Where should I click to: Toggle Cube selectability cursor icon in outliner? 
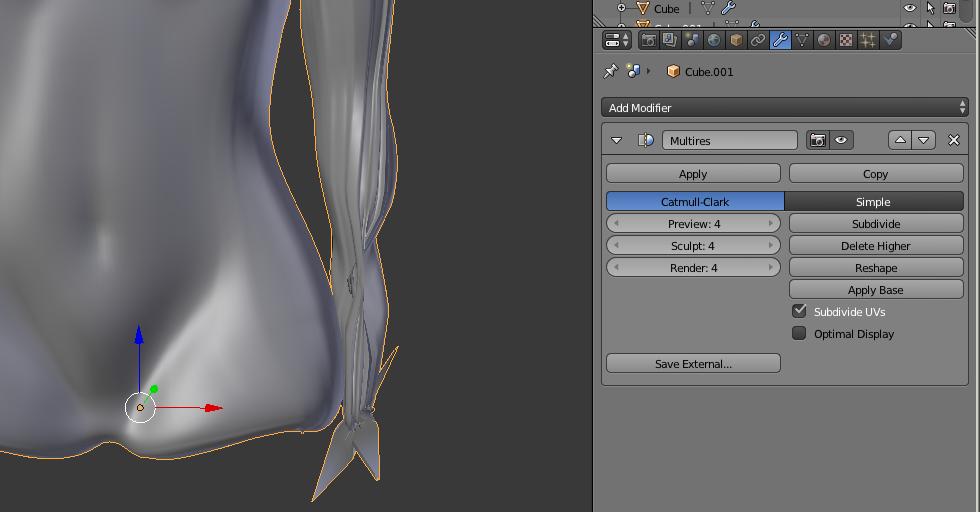(x=931, y=8)
